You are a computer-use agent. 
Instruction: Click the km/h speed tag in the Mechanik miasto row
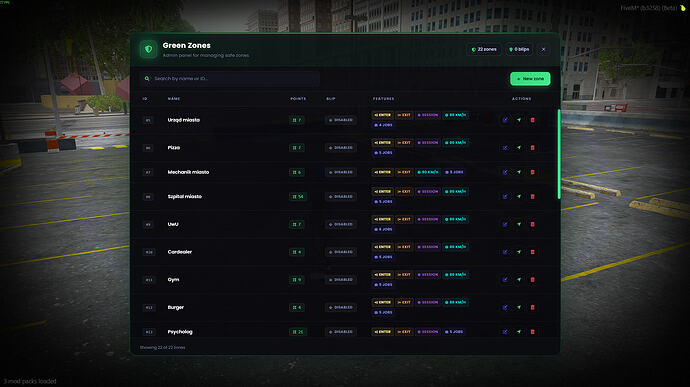point(428,172)
